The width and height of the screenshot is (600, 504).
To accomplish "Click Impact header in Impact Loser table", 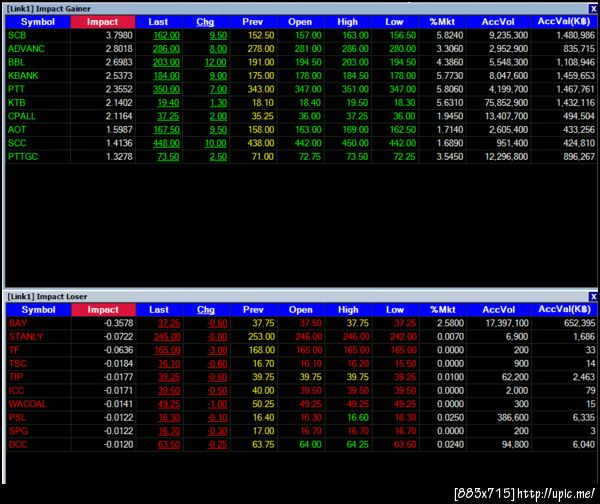I will [103, 310].
